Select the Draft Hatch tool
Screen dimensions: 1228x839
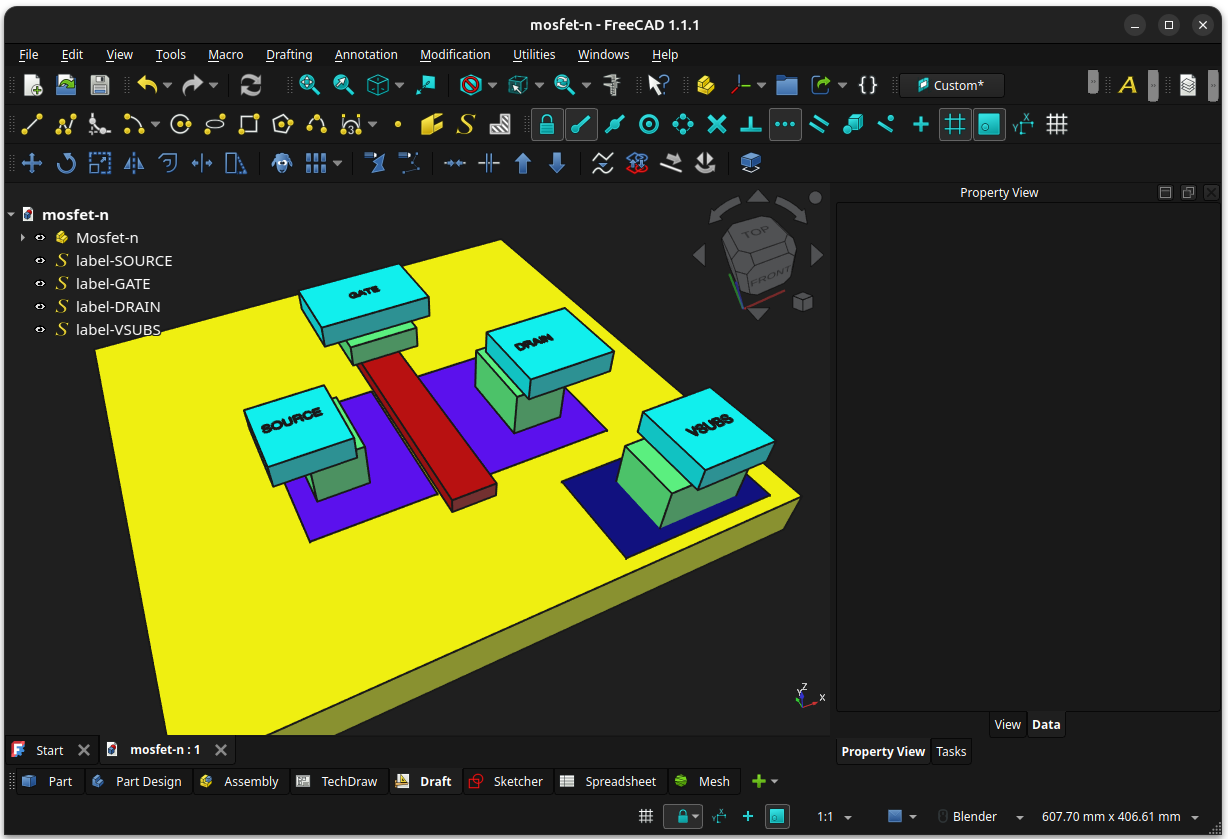pos(500,124)
